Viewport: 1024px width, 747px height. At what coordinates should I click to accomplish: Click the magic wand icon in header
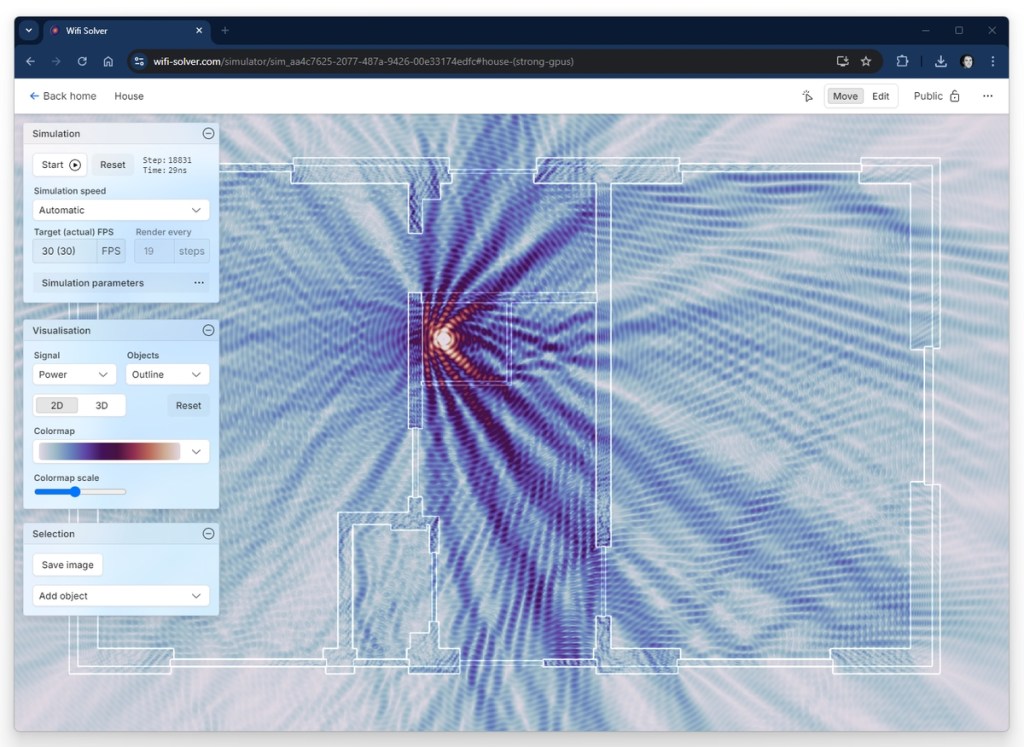coord(807,96)
